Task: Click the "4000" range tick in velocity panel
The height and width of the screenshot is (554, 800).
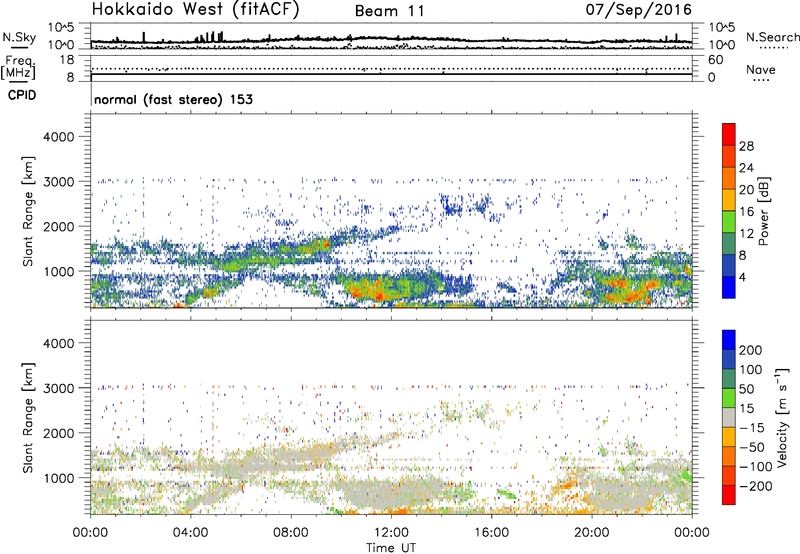Action: (58, 343)
